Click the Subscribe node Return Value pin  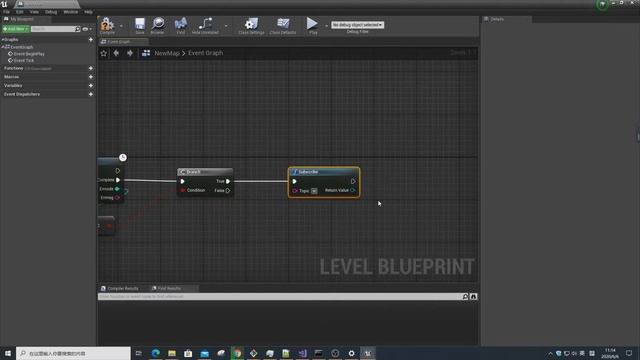(353, 190)
